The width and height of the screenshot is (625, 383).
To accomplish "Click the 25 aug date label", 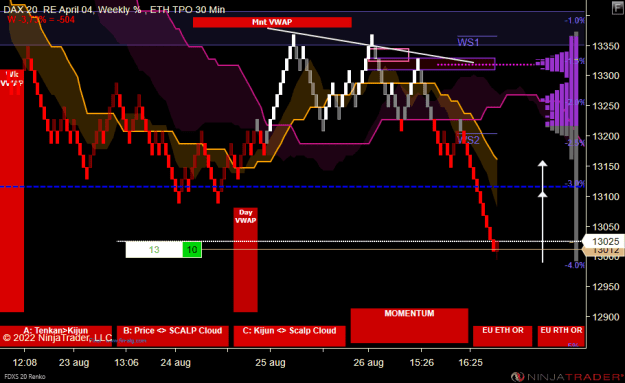I will click(x=270, y=363).
